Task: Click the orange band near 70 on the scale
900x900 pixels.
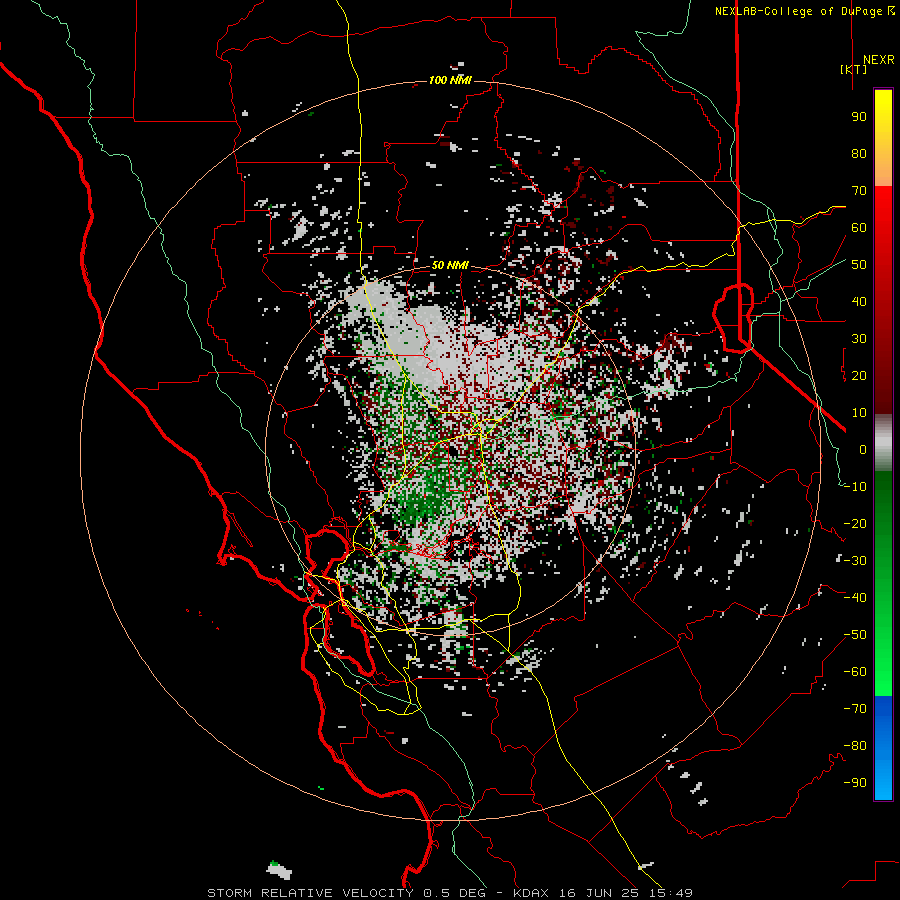Action: [883, 170]
